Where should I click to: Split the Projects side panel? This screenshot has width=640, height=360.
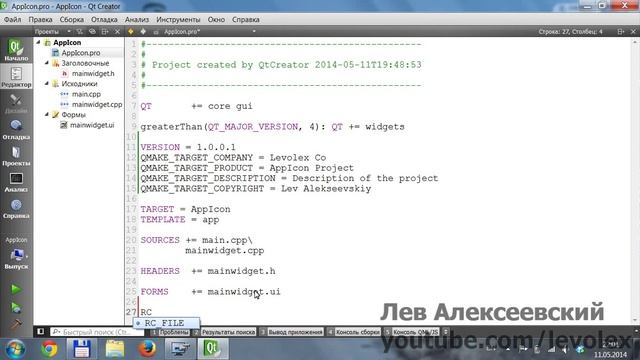[105, 31]
